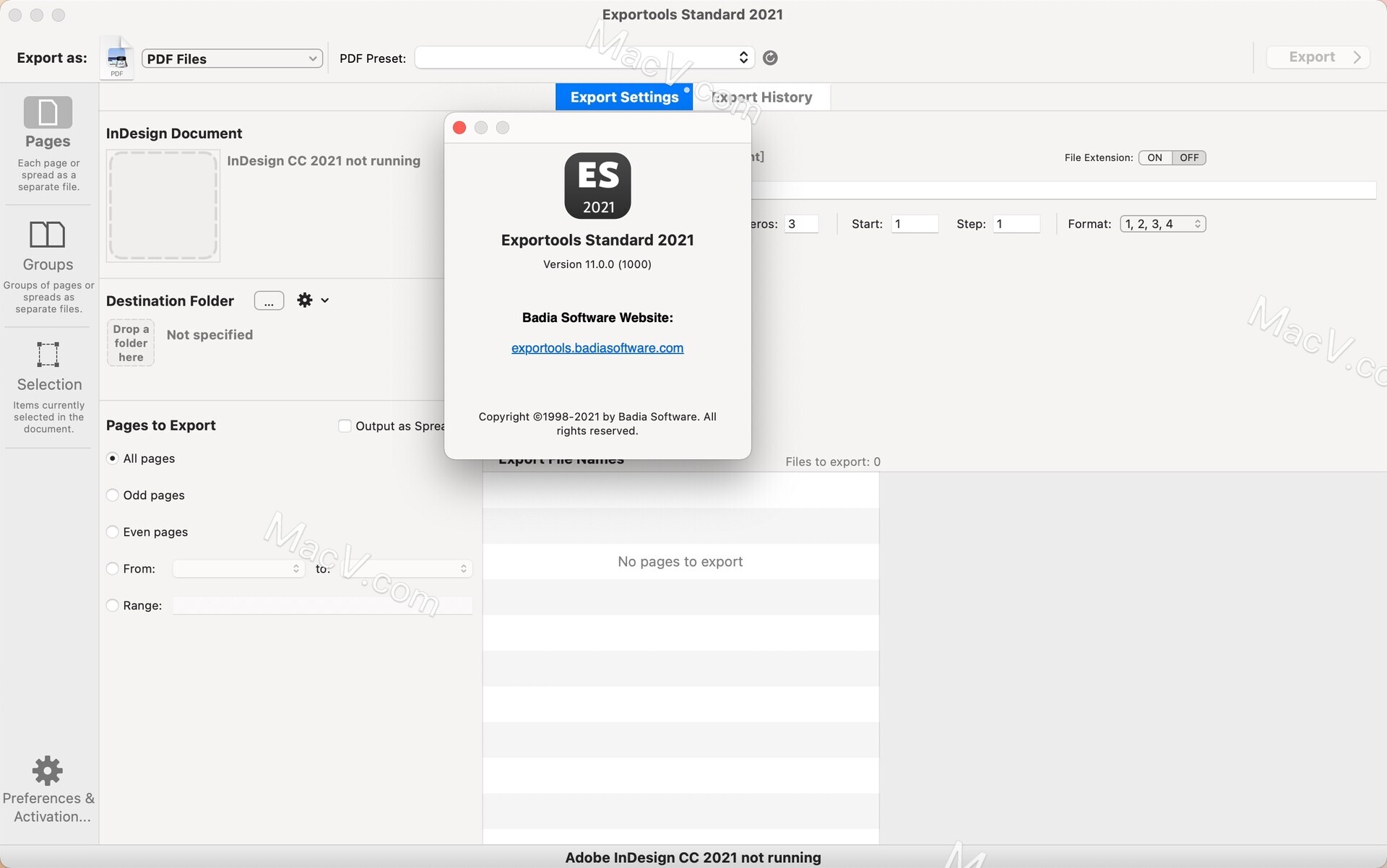Switch to Export Settings tab
Viewport: 1387px width, 868px height.
click(x=624, y=97)
